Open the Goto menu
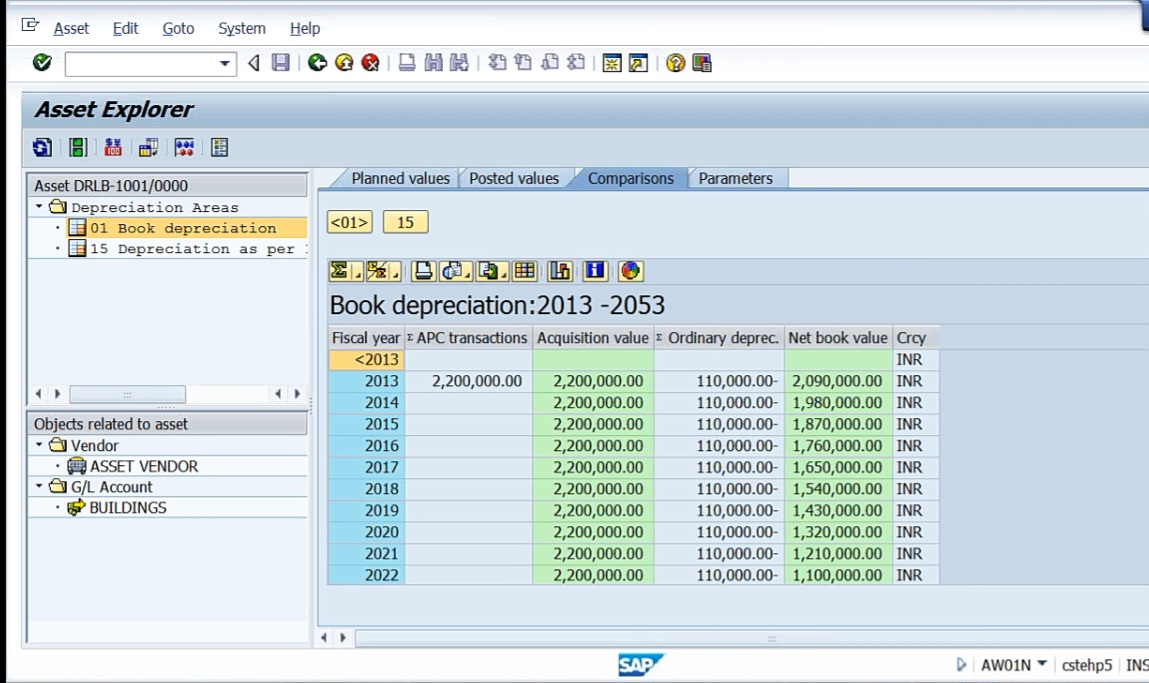 click(178, 29)
